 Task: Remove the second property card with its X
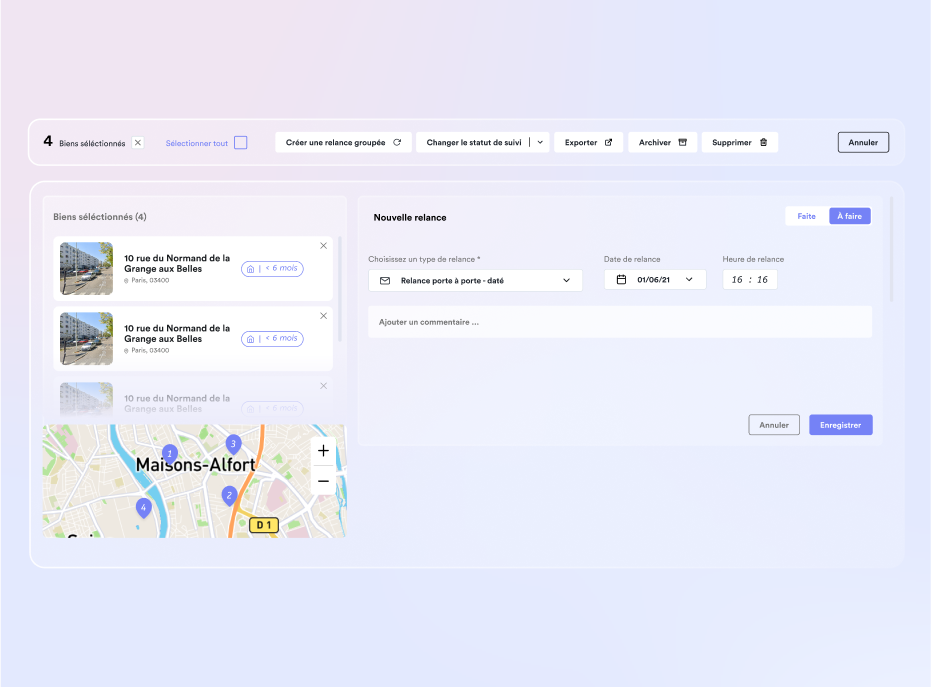coord(324,316)
